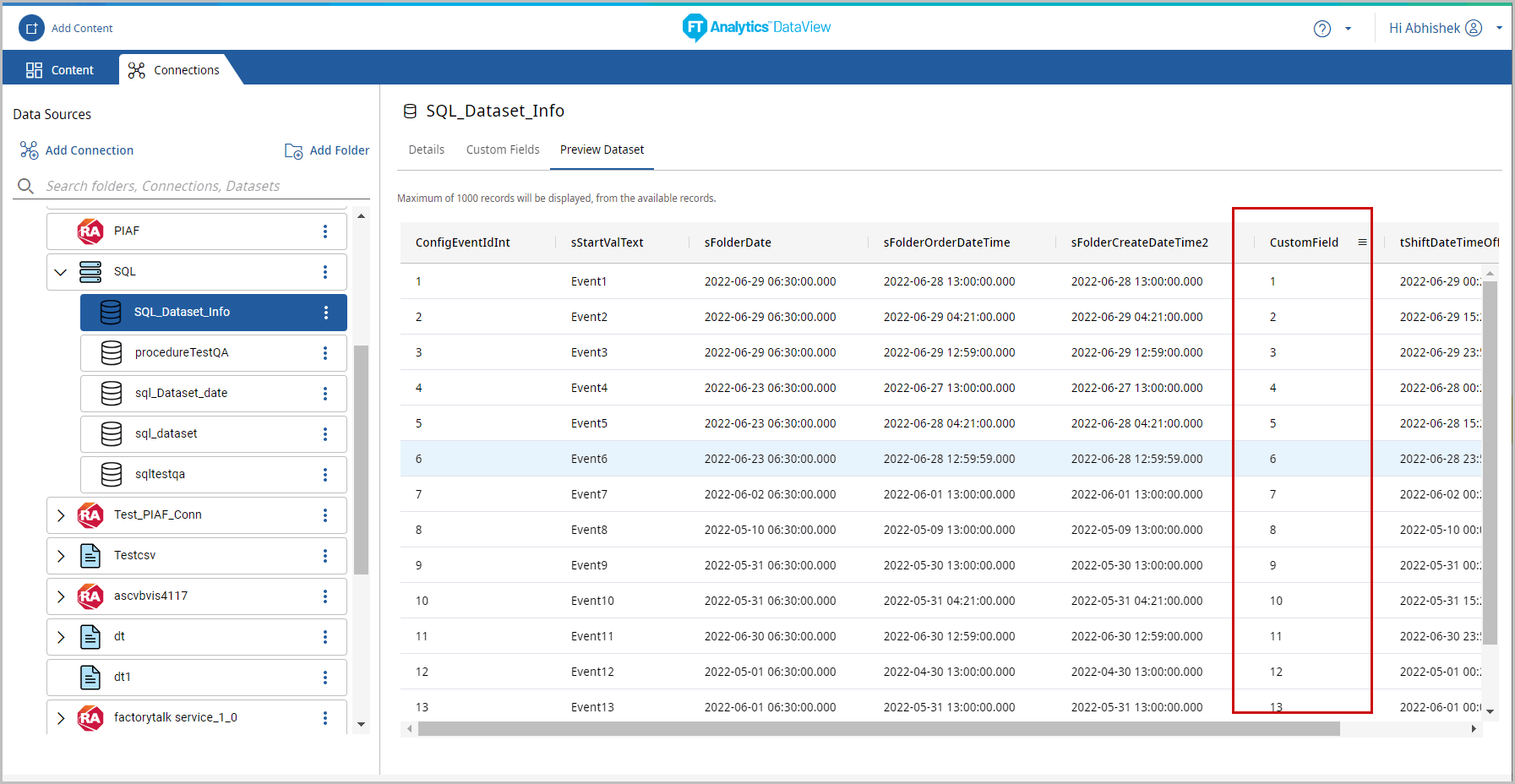Click the Add Connection icon

29,150
